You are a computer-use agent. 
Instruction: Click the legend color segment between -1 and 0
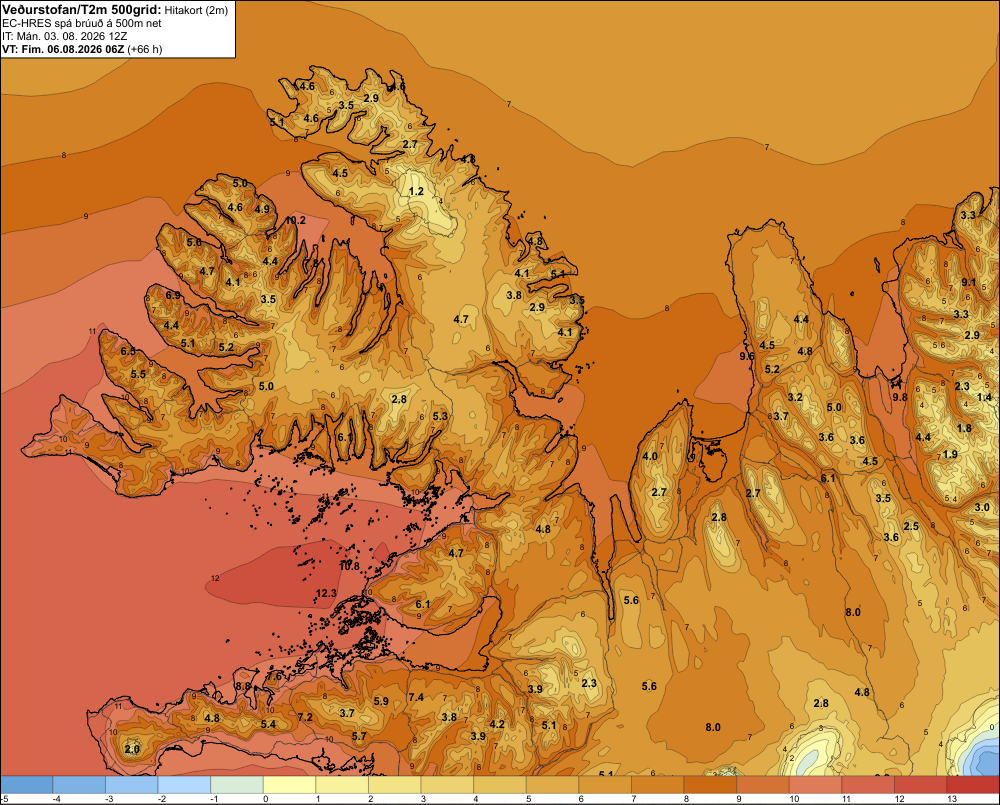point(237,785)
